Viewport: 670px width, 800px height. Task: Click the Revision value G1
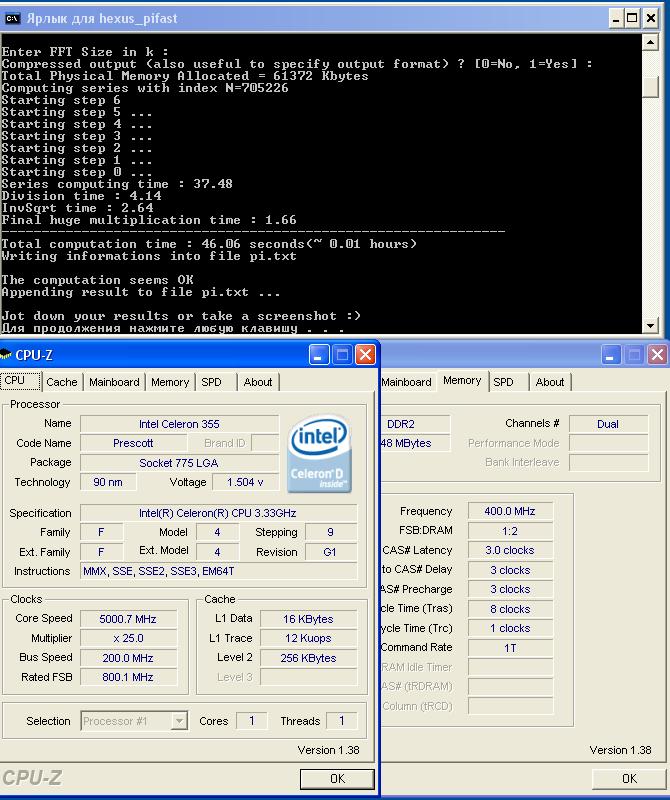click(x=331, y=552)
